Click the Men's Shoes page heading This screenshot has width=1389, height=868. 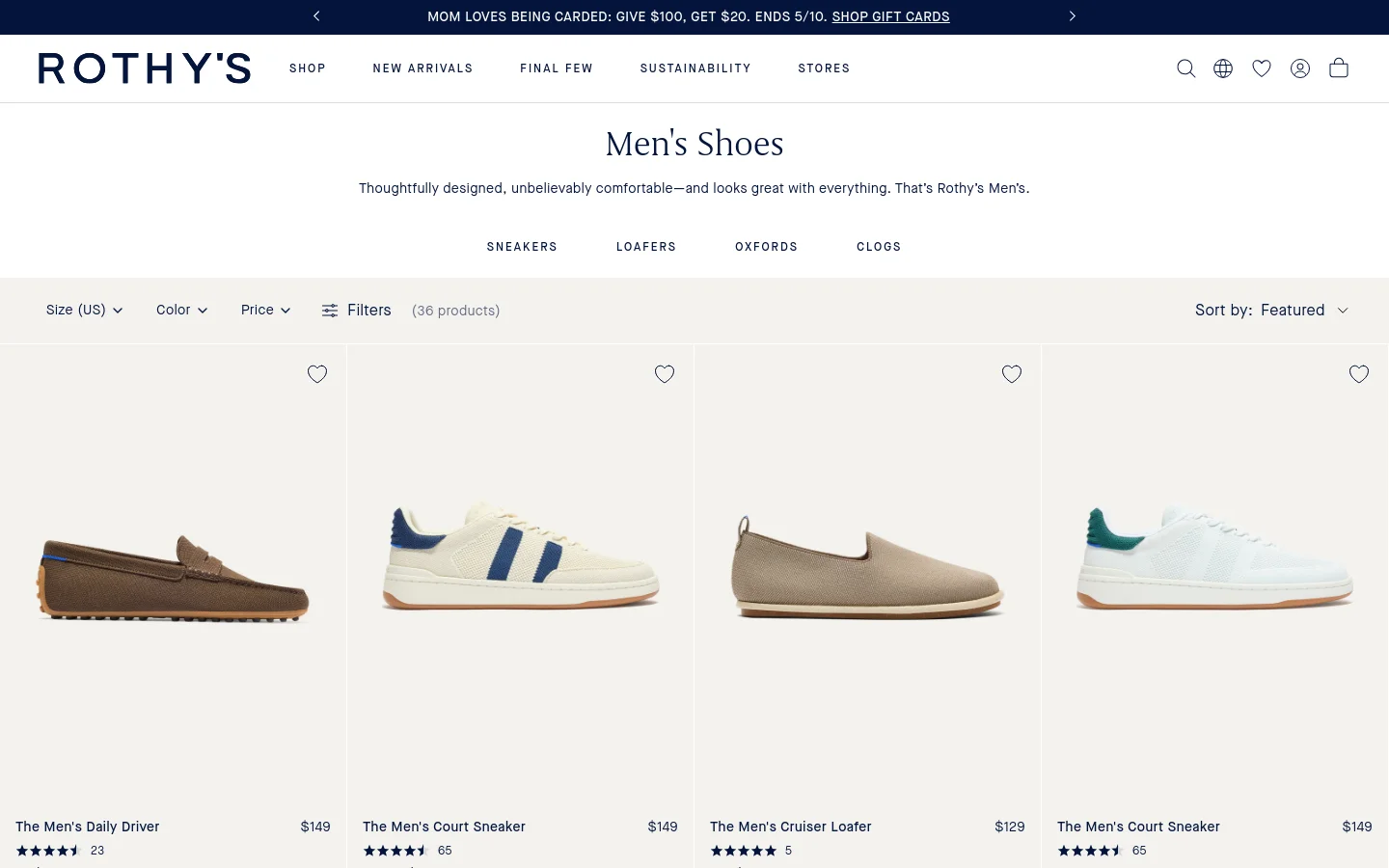[694, 144]
